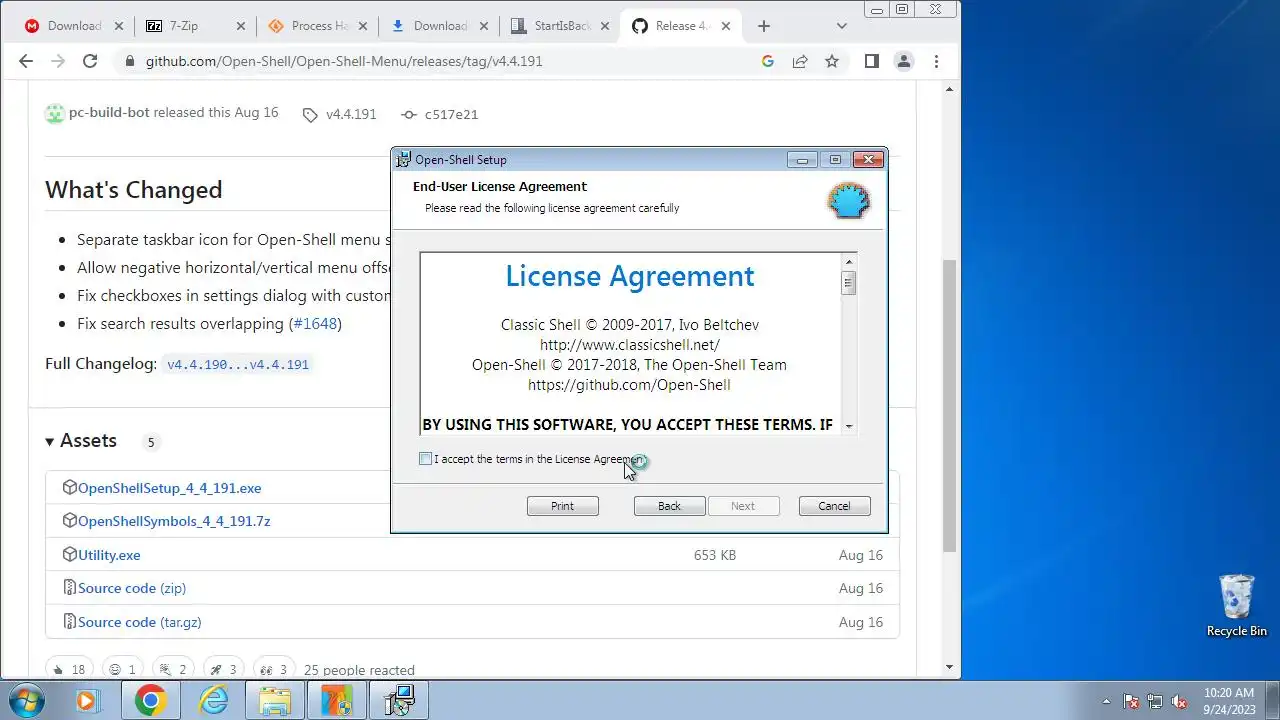Open the clock showing 10:20 AM
This screenshot has height=720, width=1280.
click(x=1229, y=700)
